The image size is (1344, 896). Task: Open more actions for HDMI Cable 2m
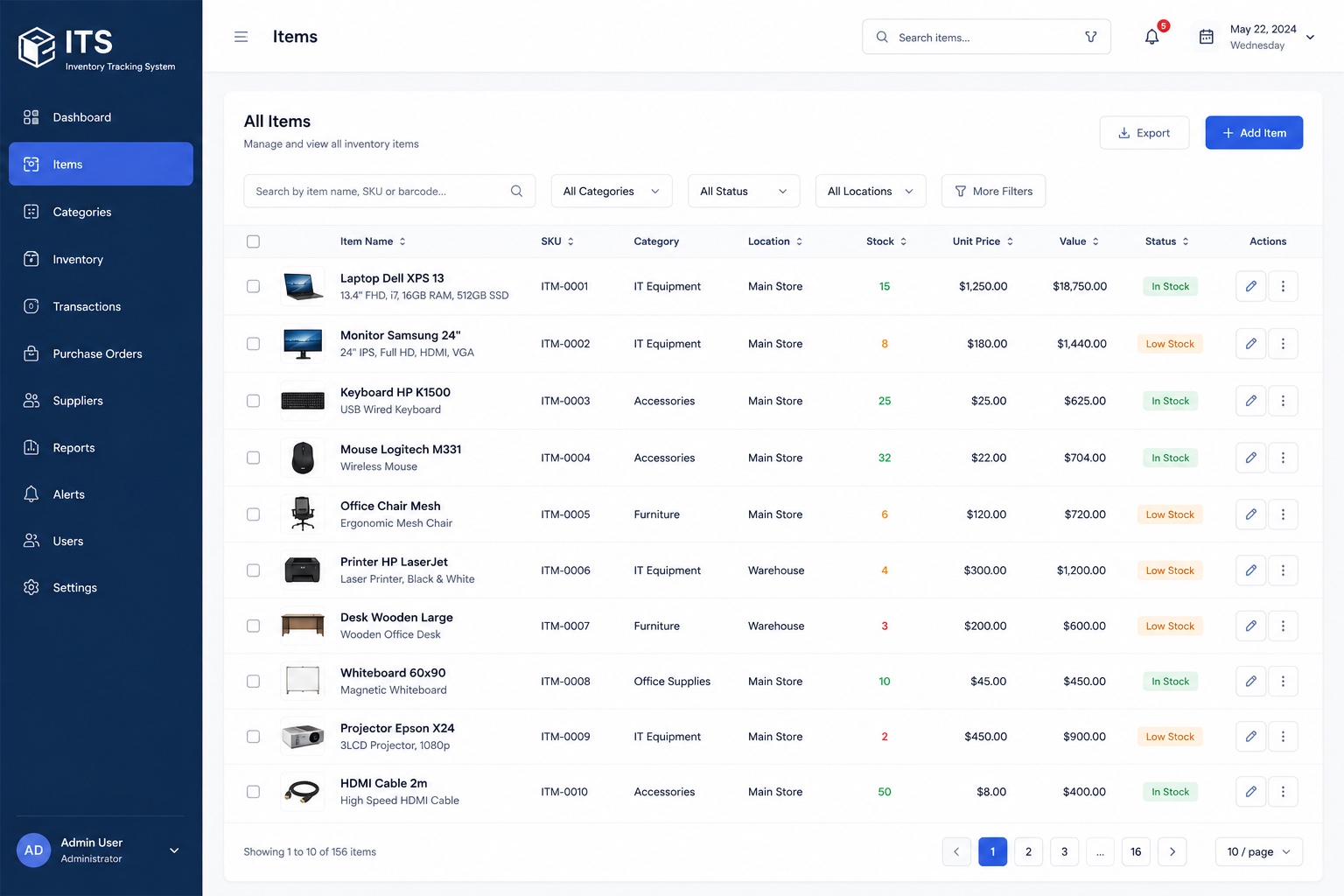1283,792
